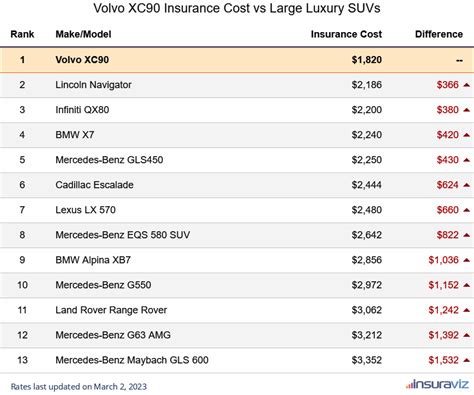Select the Cadillac Escalade model name
The width and height of the screenshot is (474, 395).
(x=94, y=185)
